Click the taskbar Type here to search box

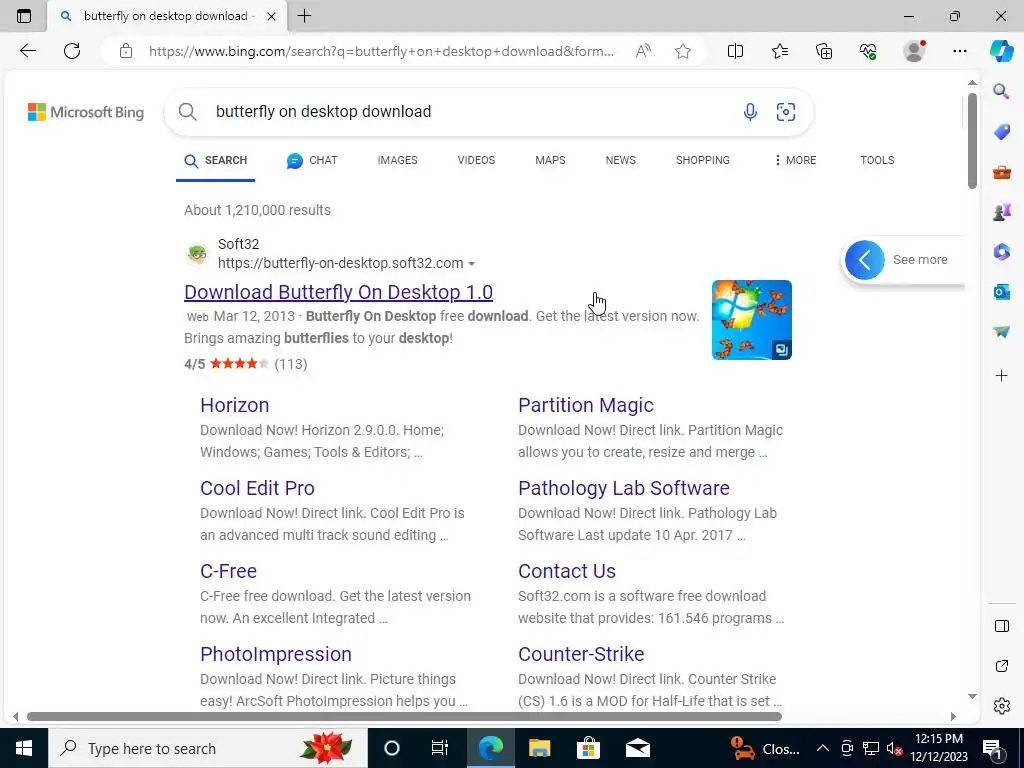coord(208,748)
